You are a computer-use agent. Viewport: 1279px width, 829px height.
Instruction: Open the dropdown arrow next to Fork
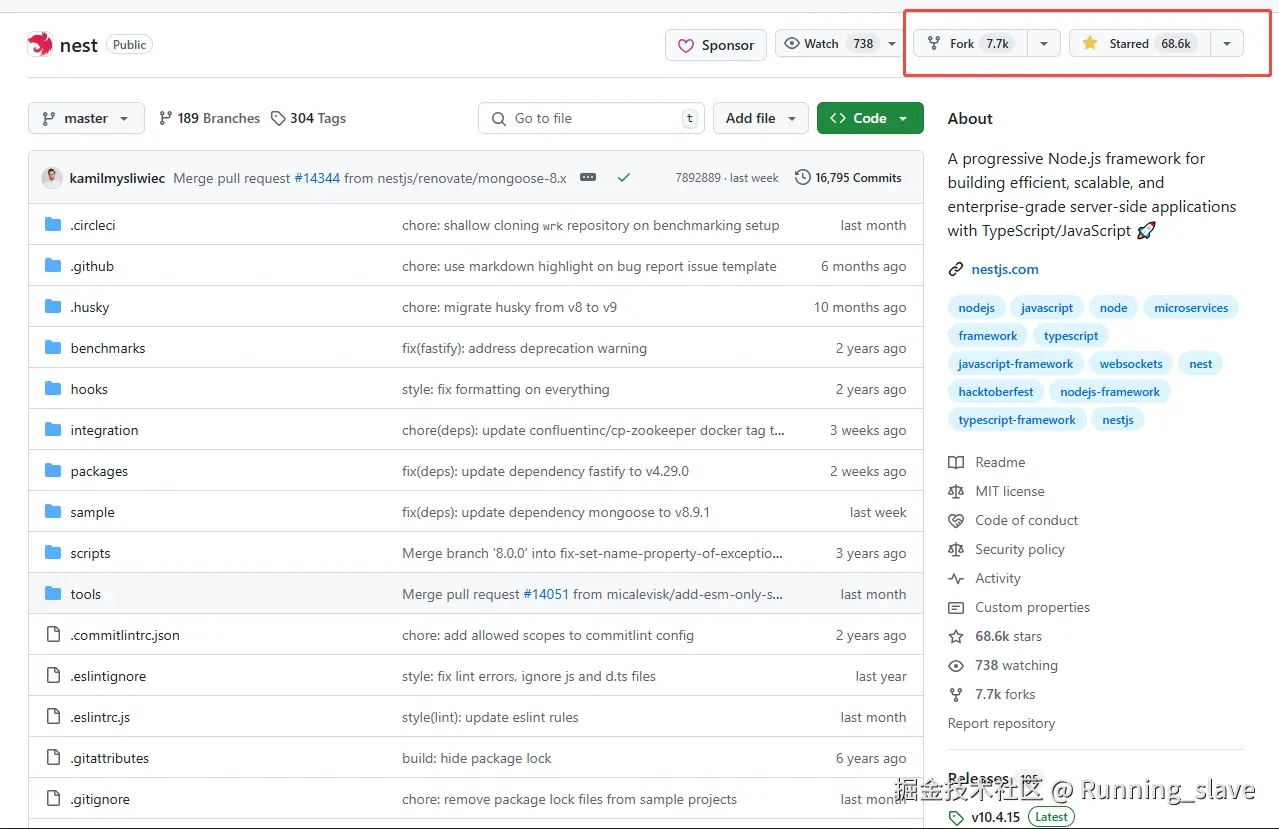tap(1044, 43)
